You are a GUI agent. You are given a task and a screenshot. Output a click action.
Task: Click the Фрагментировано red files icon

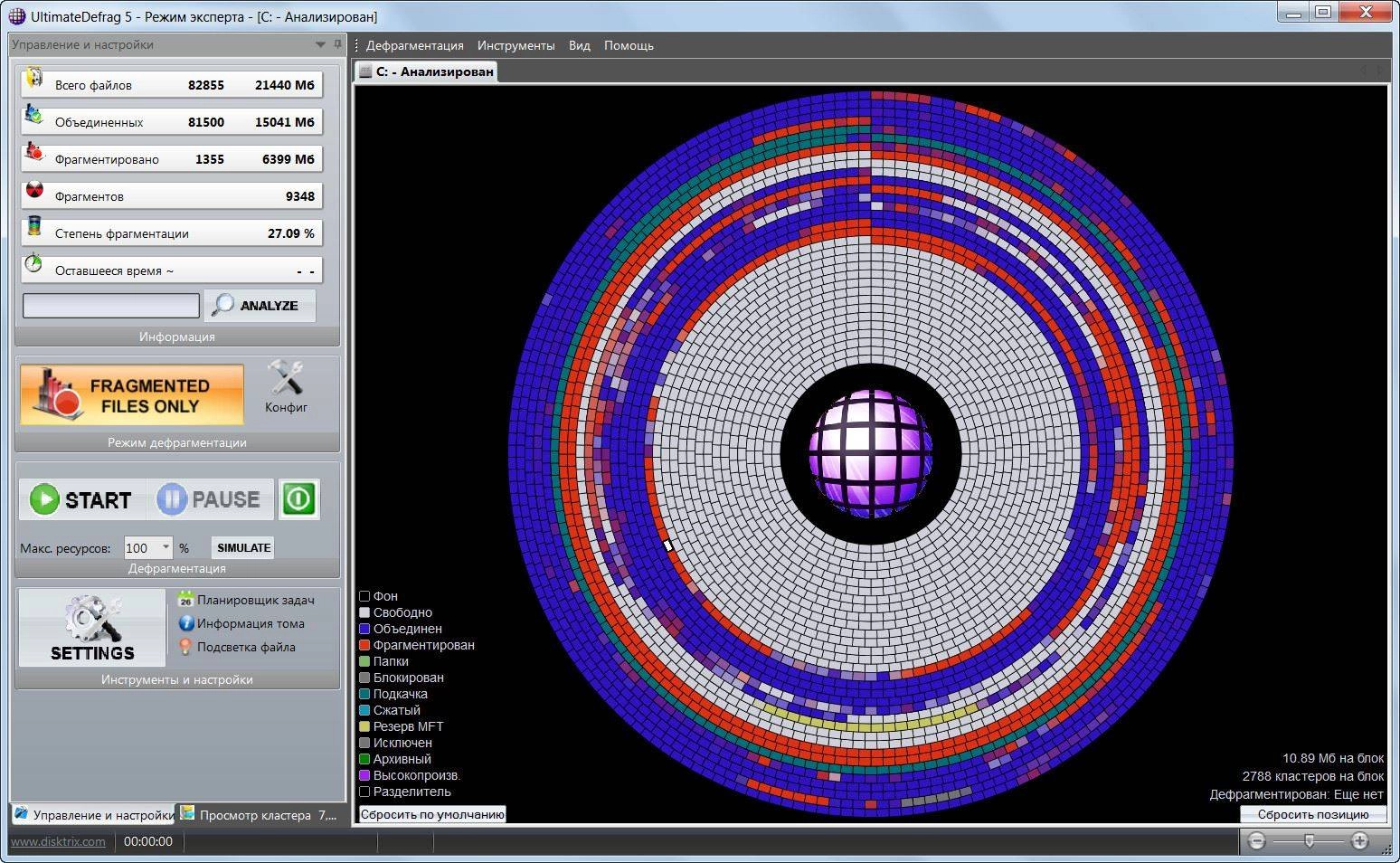[x=34, y=152]
